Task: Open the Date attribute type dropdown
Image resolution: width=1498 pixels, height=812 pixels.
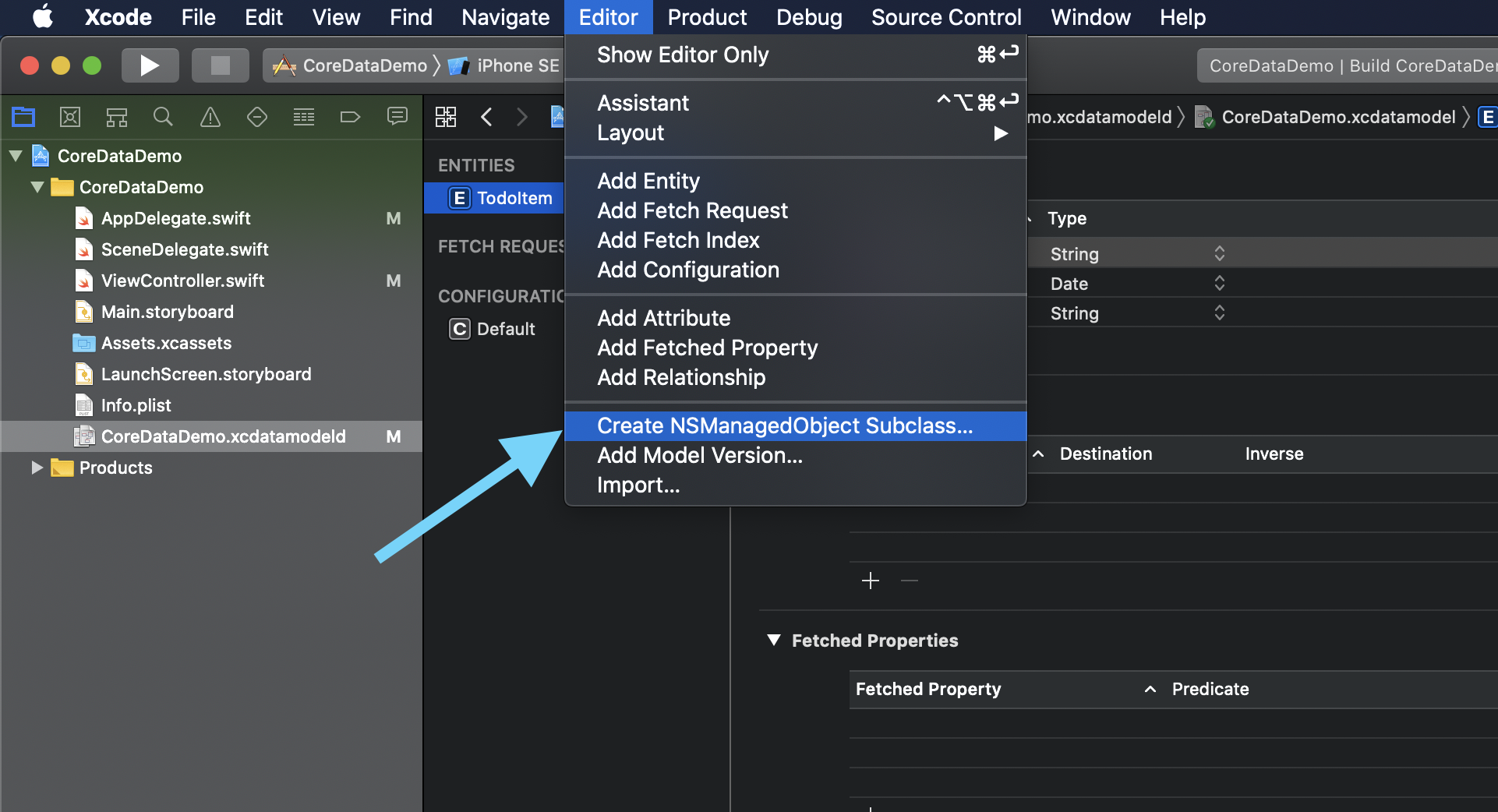Action: click(1219, 284)
